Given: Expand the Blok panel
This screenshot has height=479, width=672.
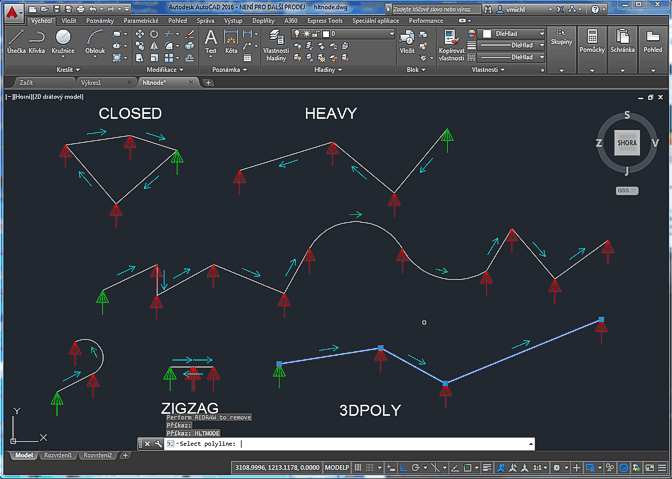Looking at the screenshot, I should (416, 69).
